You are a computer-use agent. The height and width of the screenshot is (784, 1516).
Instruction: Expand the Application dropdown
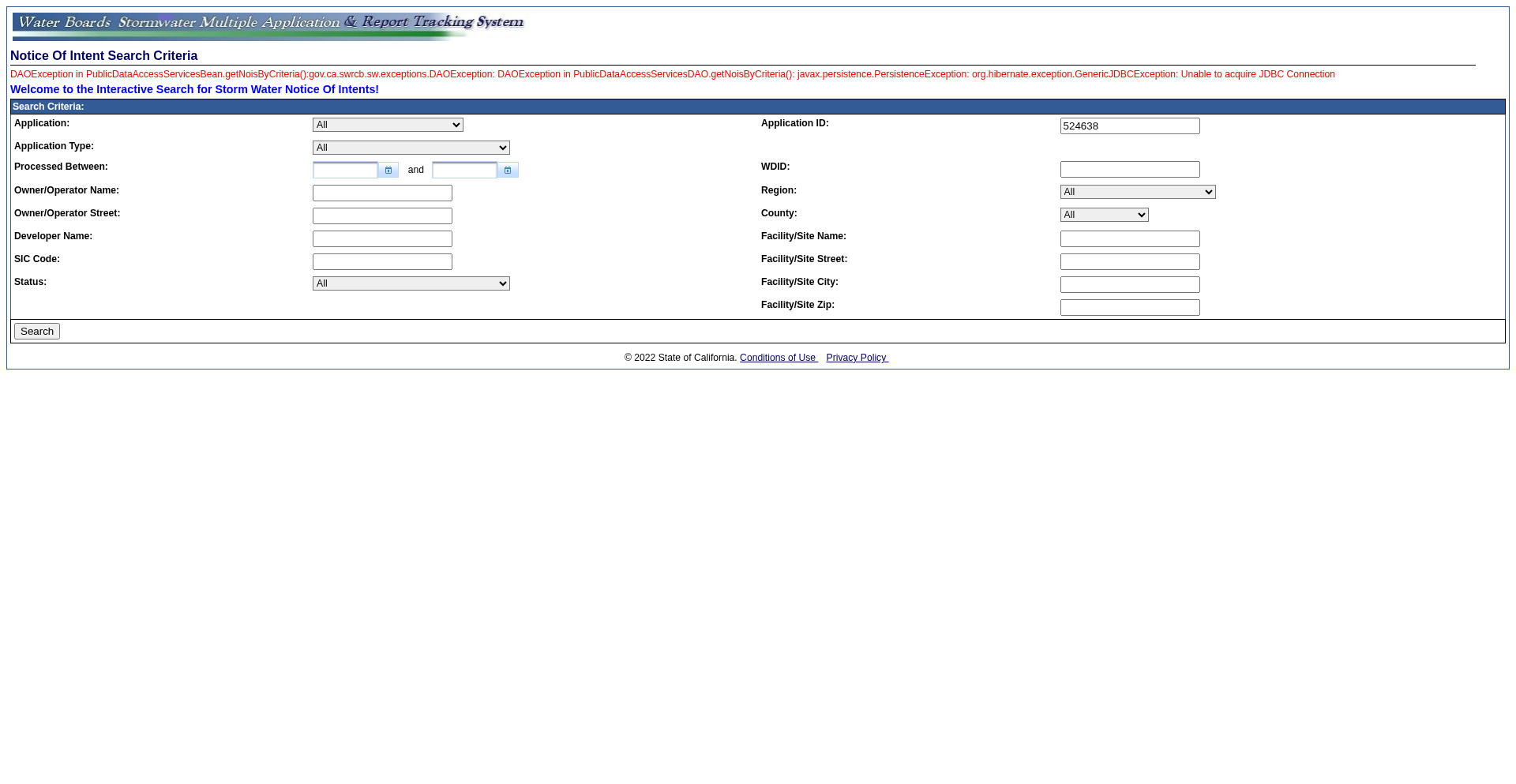388,125
